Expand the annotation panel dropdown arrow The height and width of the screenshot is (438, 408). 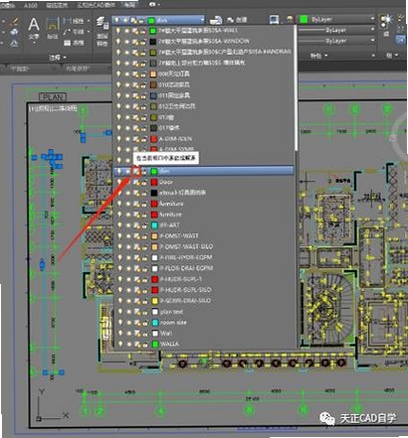point(64,58)
